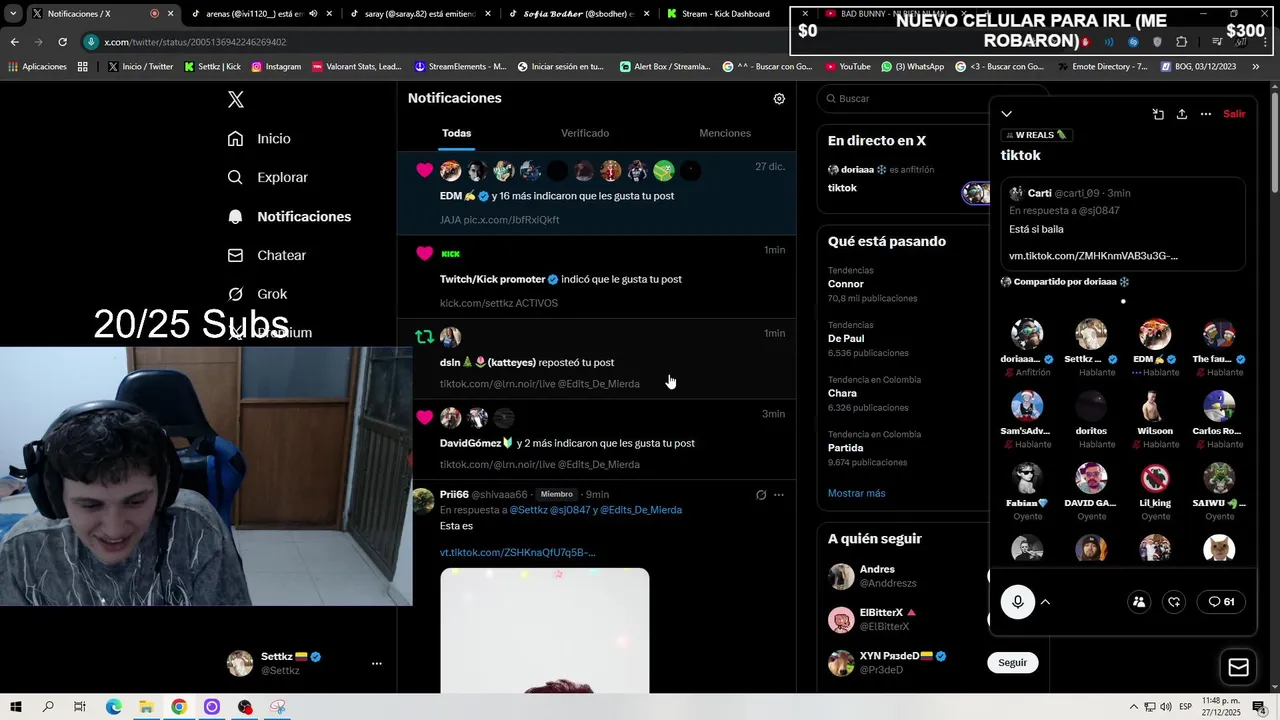Open Microsoft Edge from taskbar
Viewport: 1280px width, 720px height.
tap(114, 707)
